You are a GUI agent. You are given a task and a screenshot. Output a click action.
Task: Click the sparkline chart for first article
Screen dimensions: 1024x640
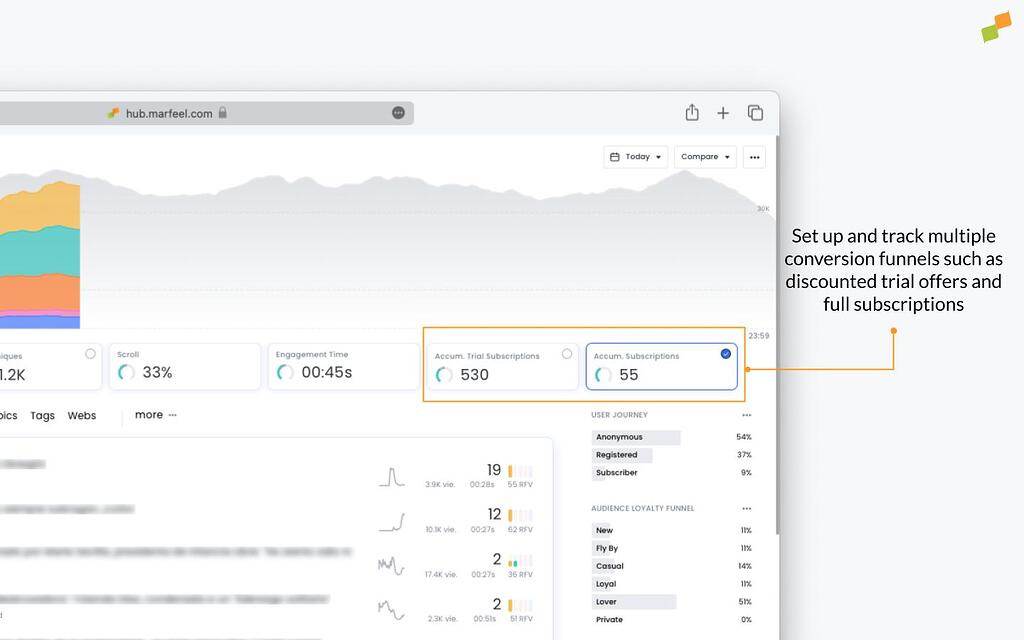click(x=391, y=477)
